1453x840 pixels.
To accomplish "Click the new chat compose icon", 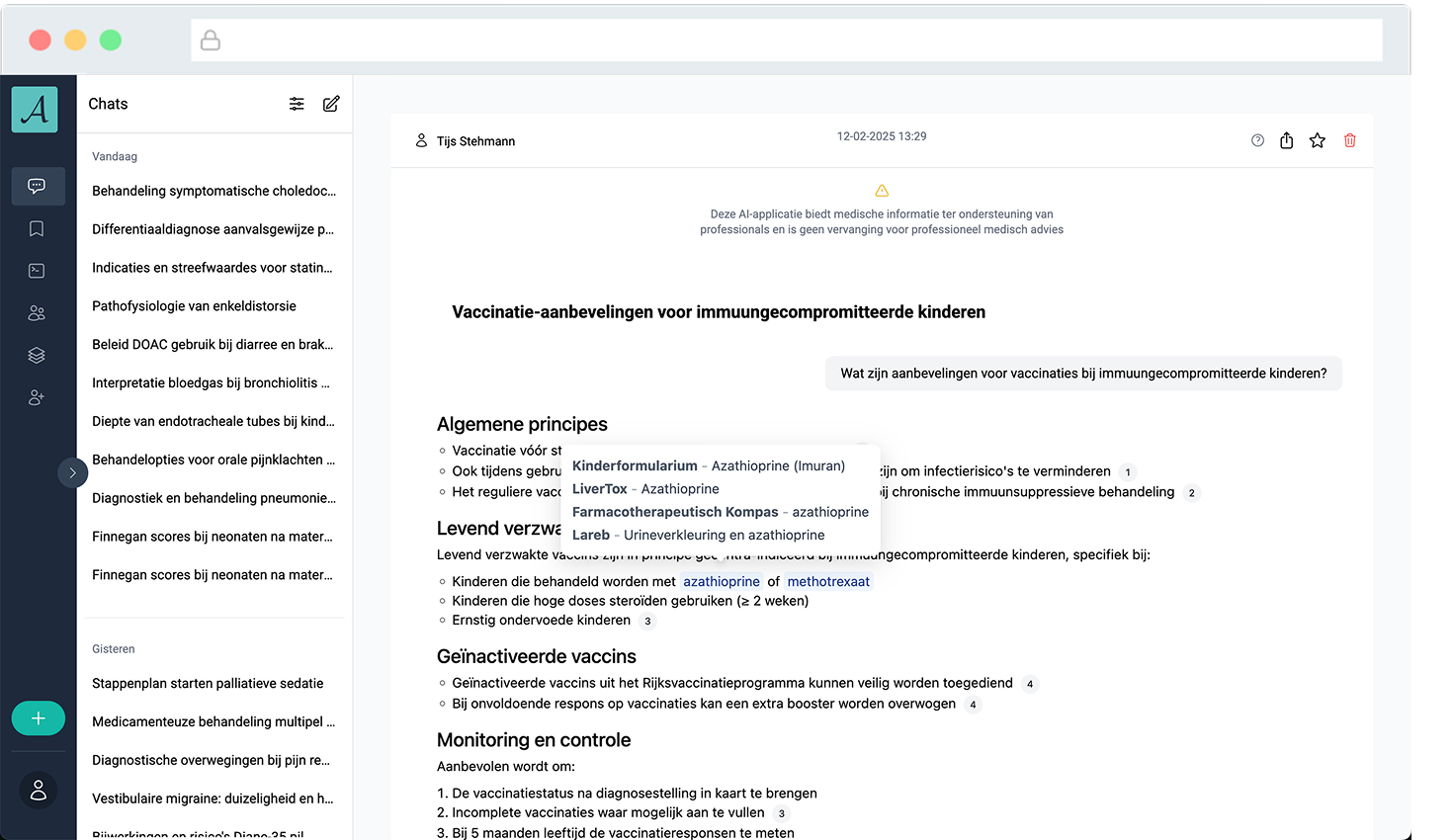I will (331, 104).
